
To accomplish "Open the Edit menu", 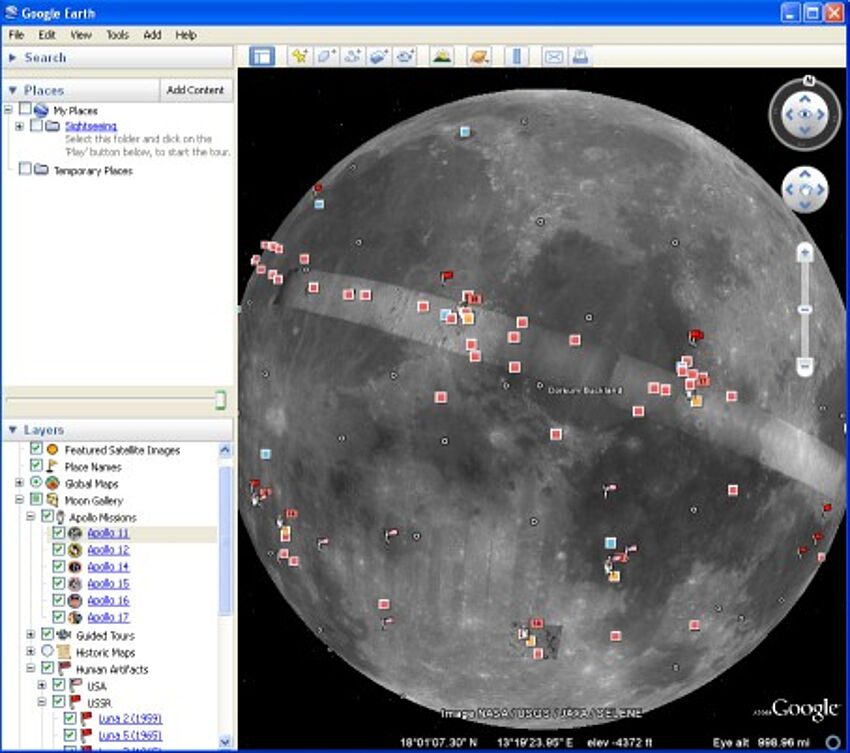I will [47, 35].
